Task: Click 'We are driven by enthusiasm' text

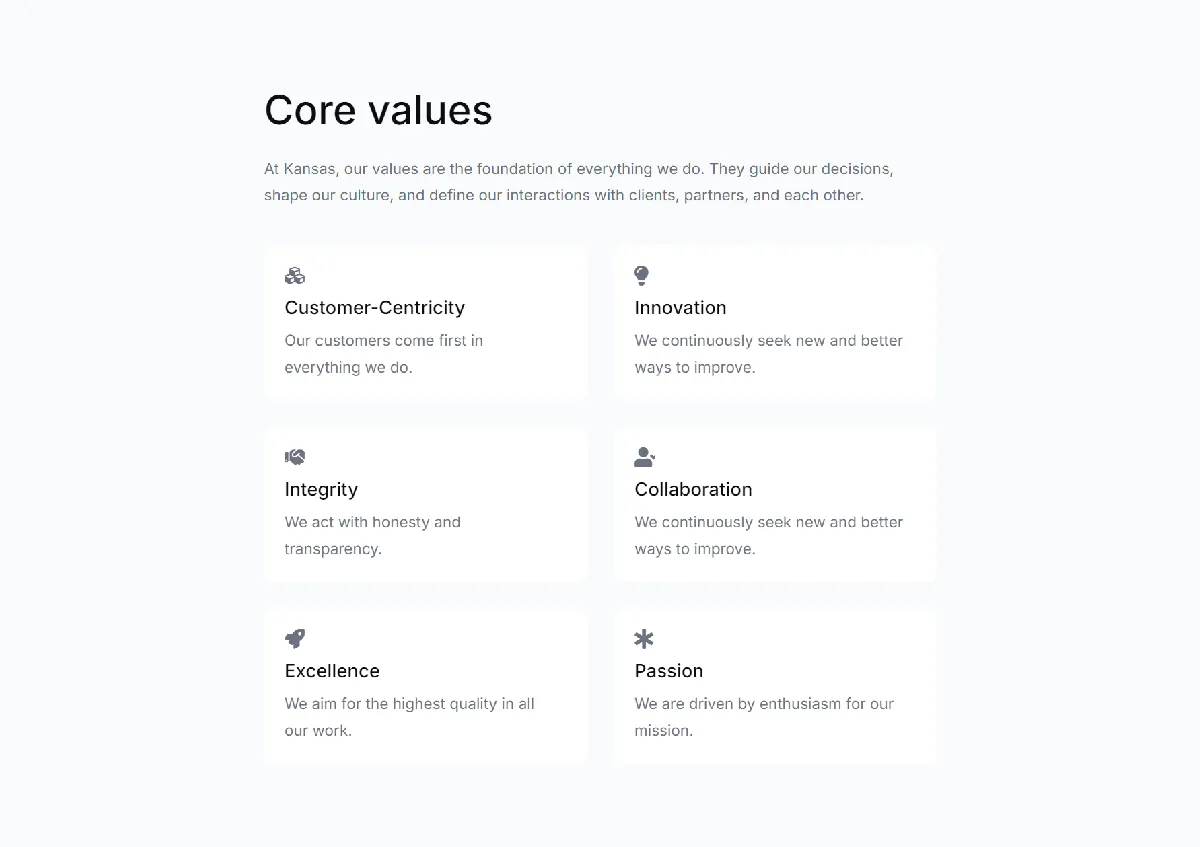Action: click(765, 717)
